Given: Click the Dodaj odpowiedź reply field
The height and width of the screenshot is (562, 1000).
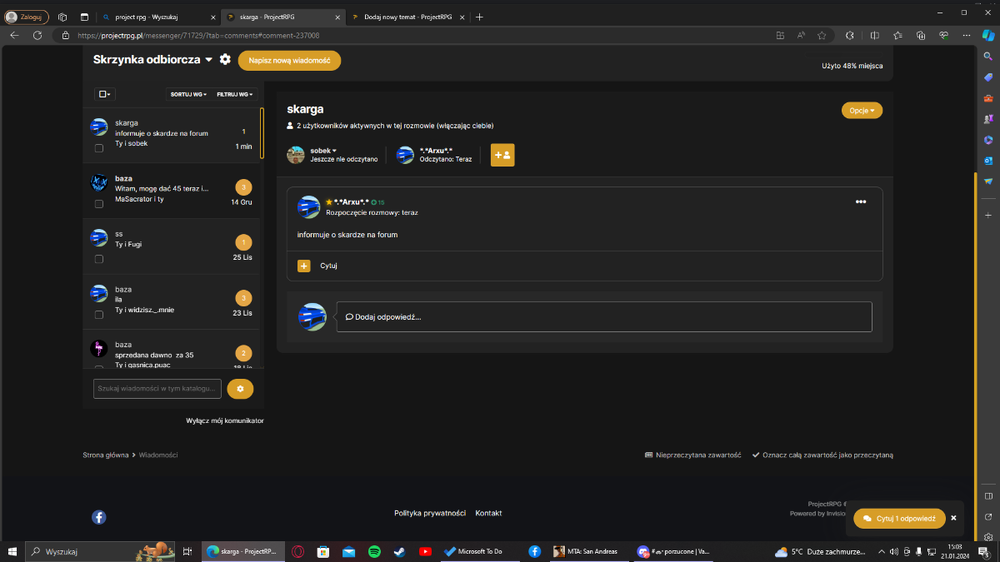Looking at the screenshot, I should [x=604, y=317].
